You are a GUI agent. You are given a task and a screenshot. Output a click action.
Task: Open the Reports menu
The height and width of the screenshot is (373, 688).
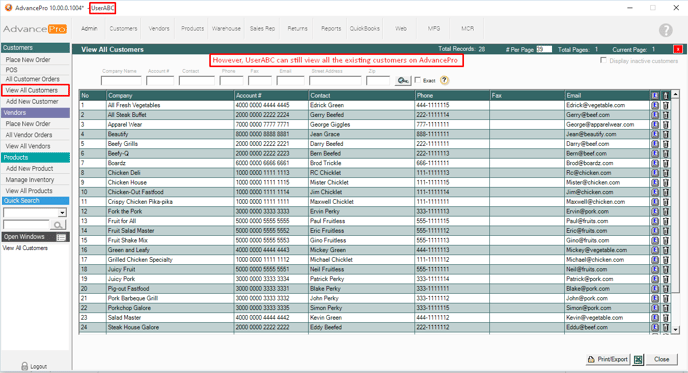(x=331, y=29)
